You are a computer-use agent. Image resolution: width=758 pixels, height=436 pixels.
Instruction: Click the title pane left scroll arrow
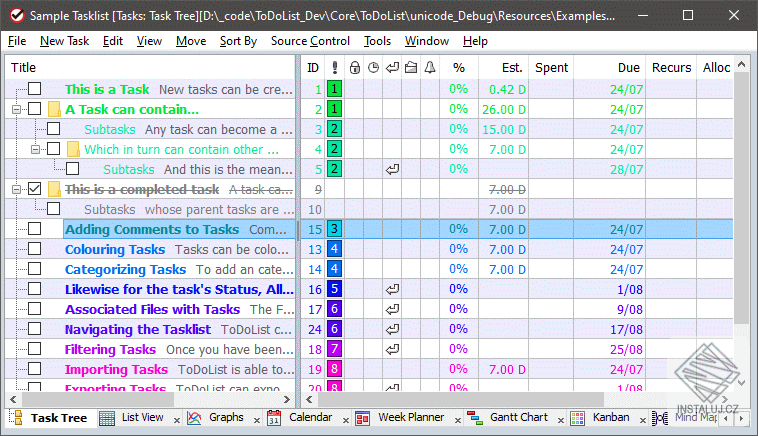tap(14, 399)
